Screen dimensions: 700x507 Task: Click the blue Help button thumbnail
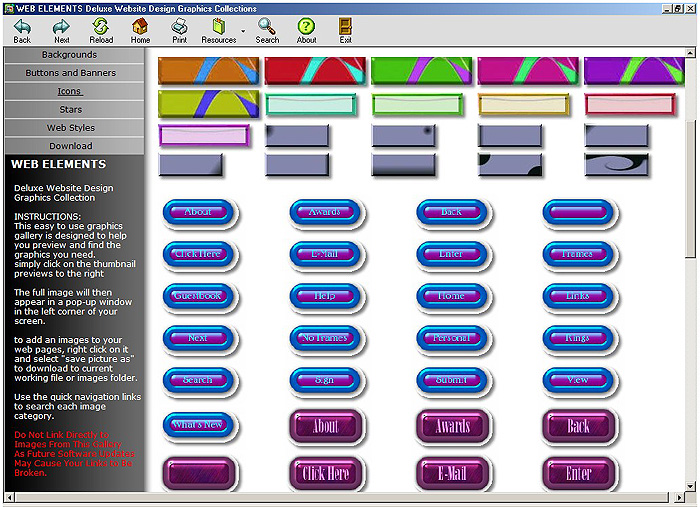325,296
